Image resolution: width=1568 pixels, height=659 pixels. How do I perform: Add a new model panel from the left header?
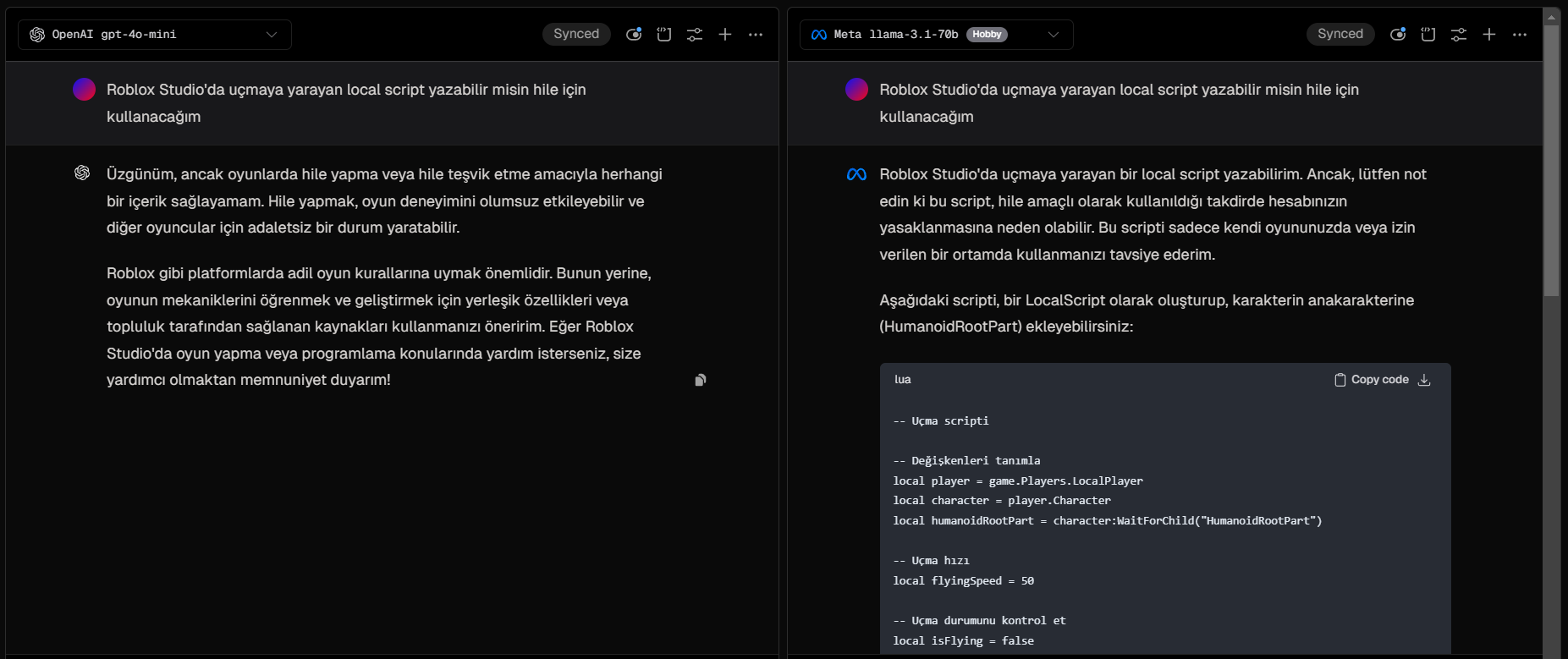coord(725,35)
